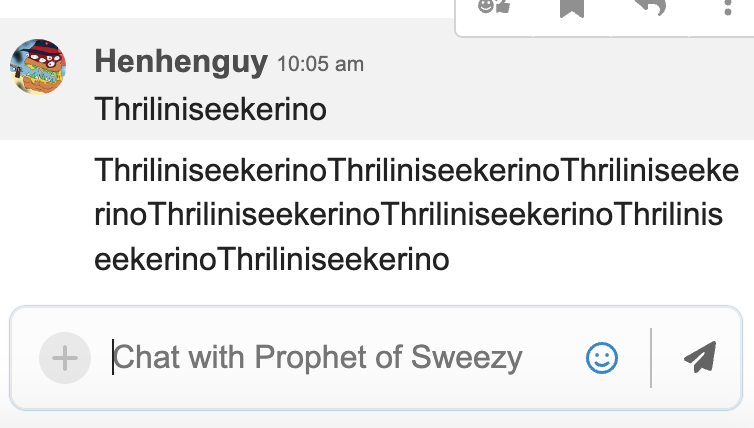Image resolution: width=754 pixels, height=428 pixels.
Task: Click blank space right of the last message line
Action: (600, 260)
